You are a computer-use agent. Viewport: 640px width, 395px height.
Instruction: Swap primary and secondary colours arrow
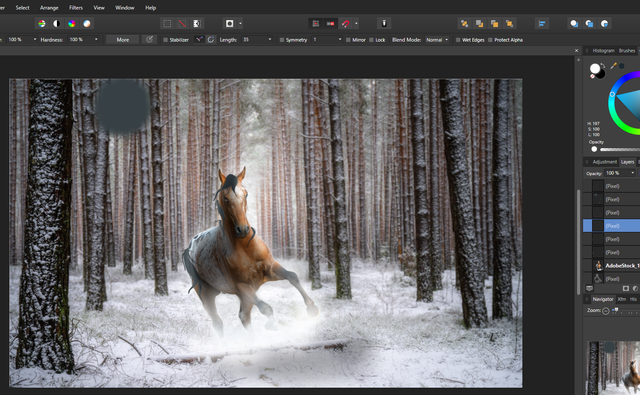(x=603, y=66)
